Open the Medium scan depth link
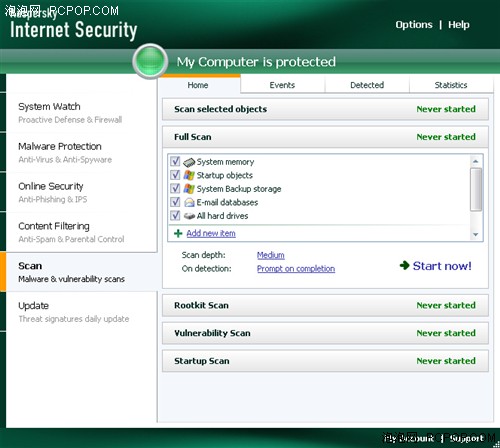Image resolution: width=500 pixels, height=448 pixels. (x=271, y=255)
